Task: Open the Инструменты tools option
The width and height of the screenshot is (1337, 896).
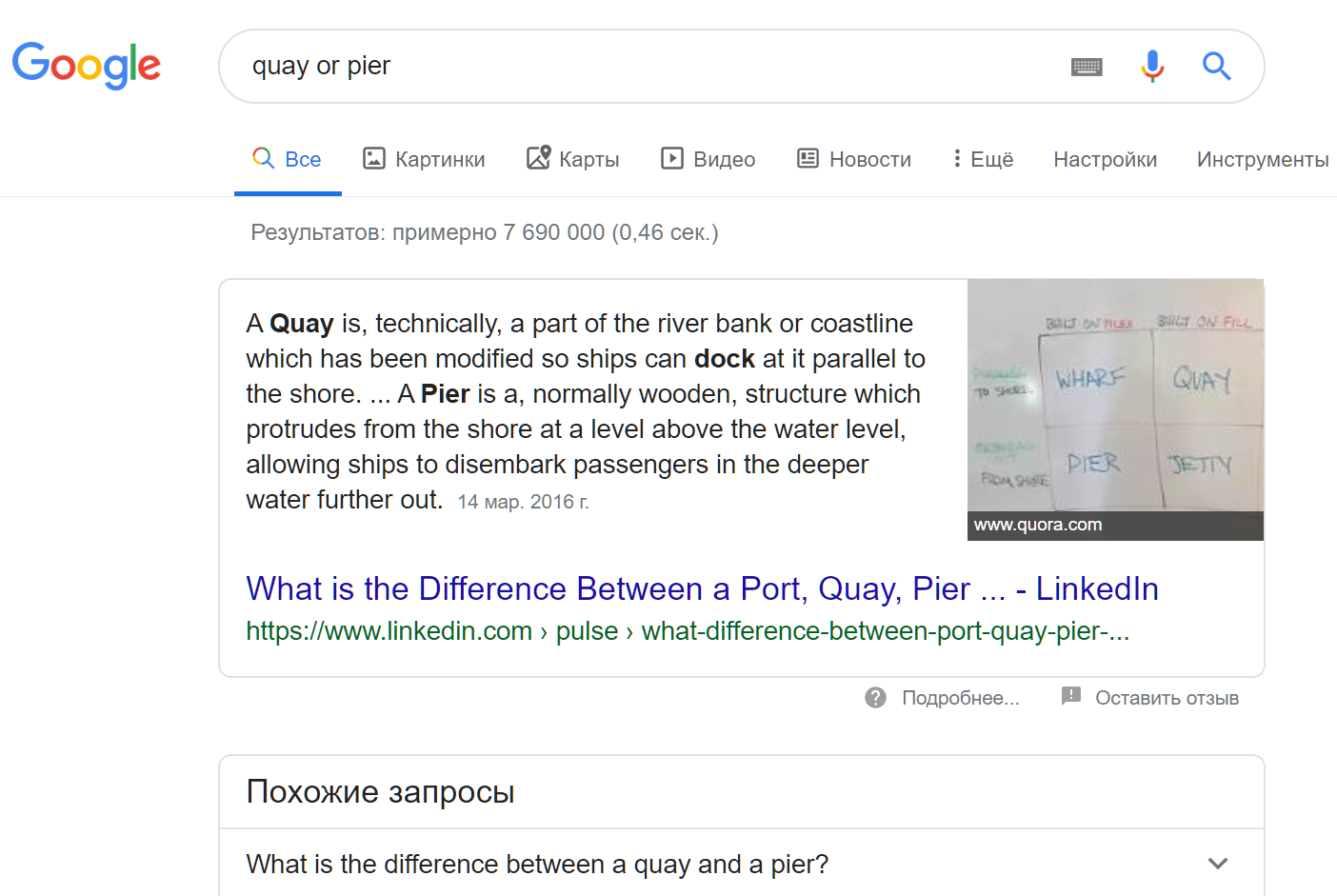Action: pos(1263,159)
